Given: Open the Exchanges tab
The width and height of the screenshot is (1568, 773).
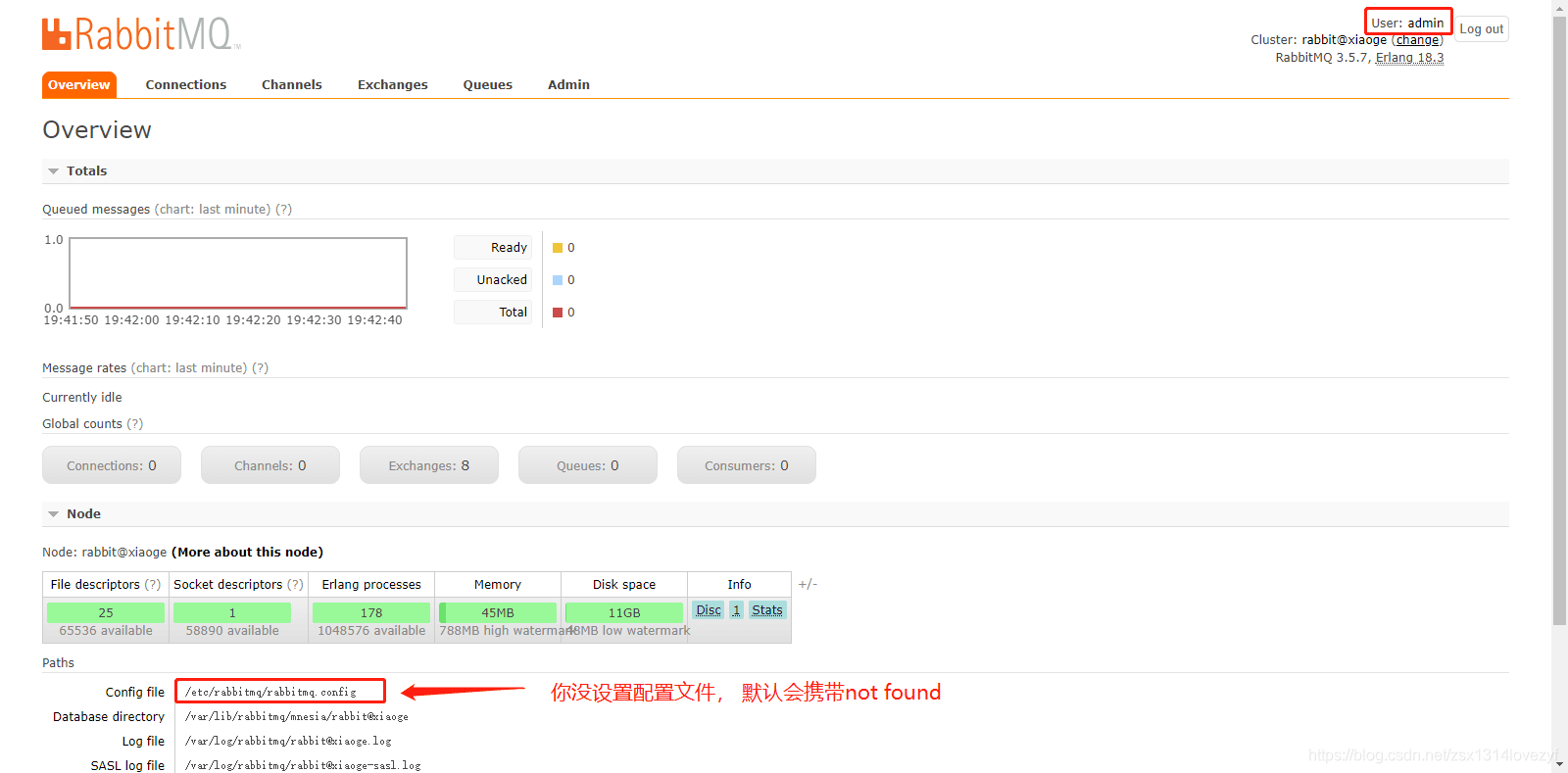Looking at the screenshot, I should pyautogui.click(x=393, y=85).
